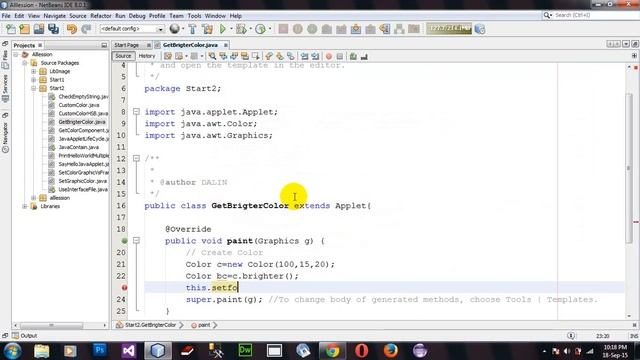Click the Profile Project clock icon

(260, 29)
